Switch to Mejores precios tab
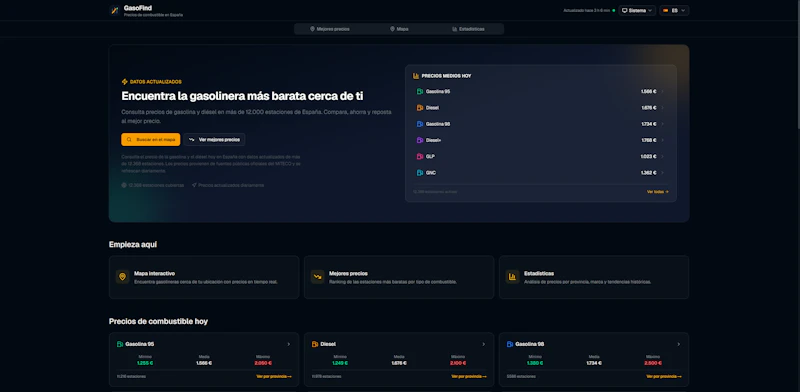 click(x=330, y=29)
